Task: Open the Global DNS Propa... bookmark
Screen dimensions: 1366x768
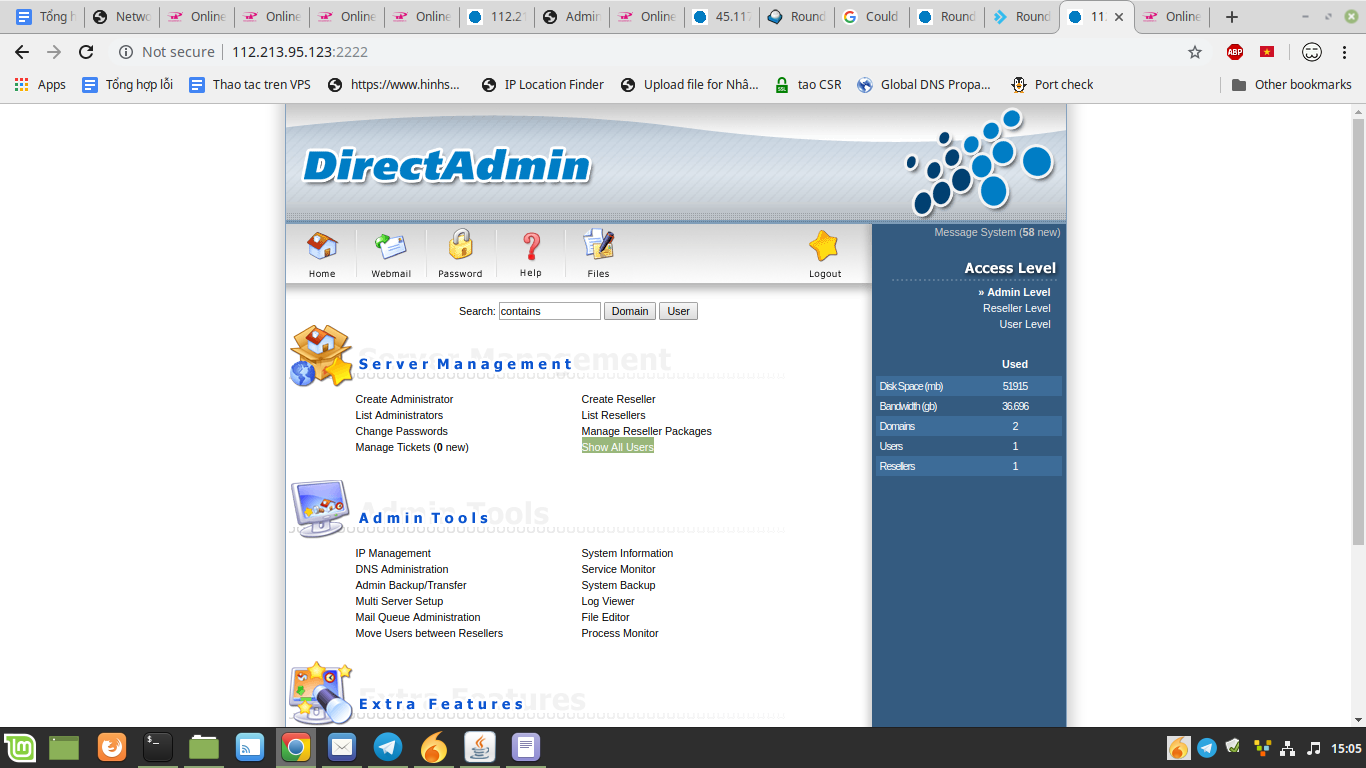Action: click(924, 85)
